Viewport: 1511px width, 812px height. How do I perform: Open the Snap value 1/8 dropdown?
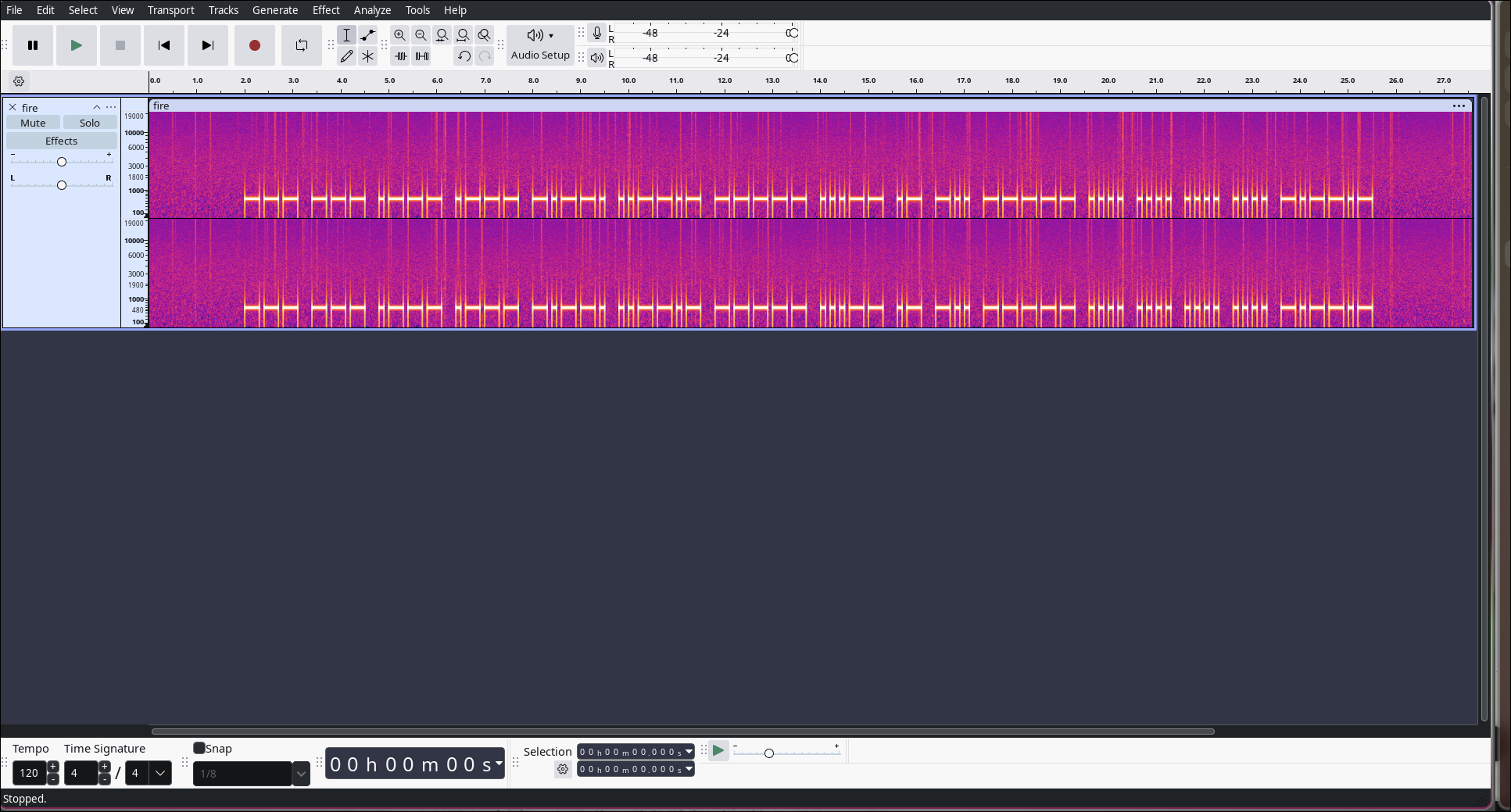301,774
